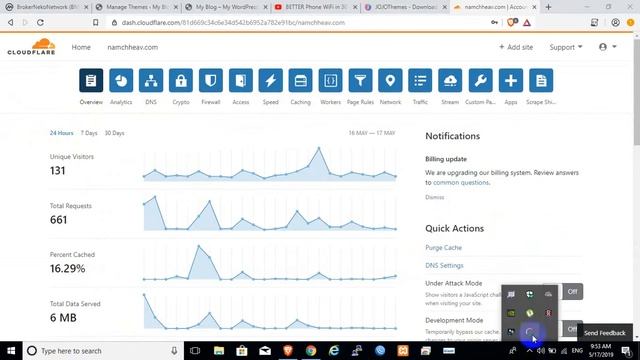The height and width of the screenshot is (360, 640).
Task: Open a new browser tab
Action: point(548,7)
